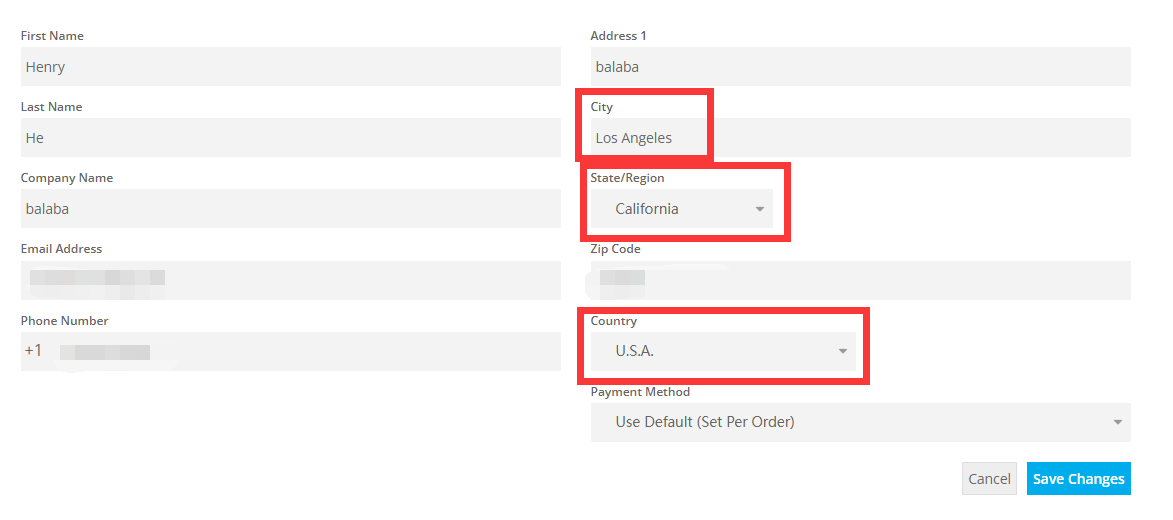Click the City field showing Los Angeles
1173x520 pixels.
[860, 138]
